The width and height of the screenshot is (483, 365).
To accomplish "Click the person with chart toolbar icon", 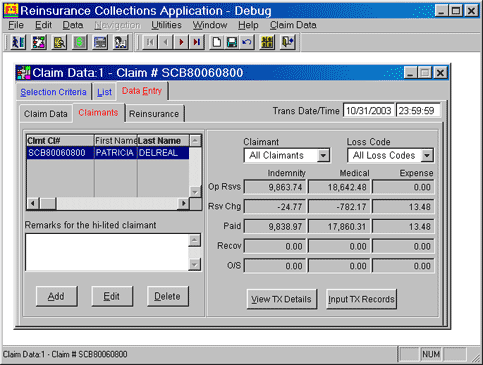I will pyautogui.click(x=121, y=42).
